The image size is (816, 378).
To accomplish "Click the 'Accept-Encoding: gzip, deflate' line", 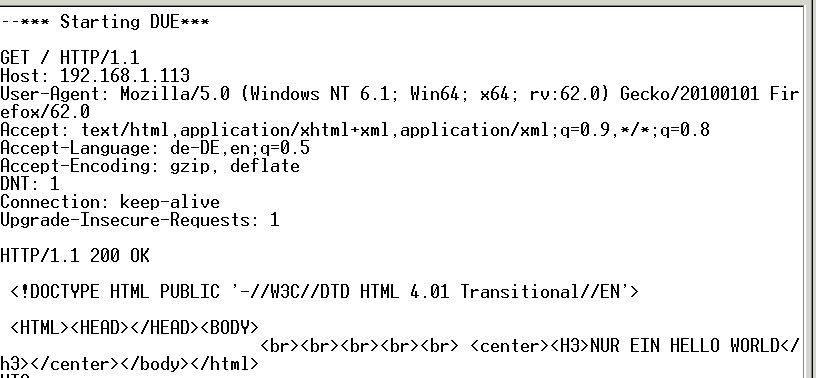I will pyautogui.click(x=150, y=167).
